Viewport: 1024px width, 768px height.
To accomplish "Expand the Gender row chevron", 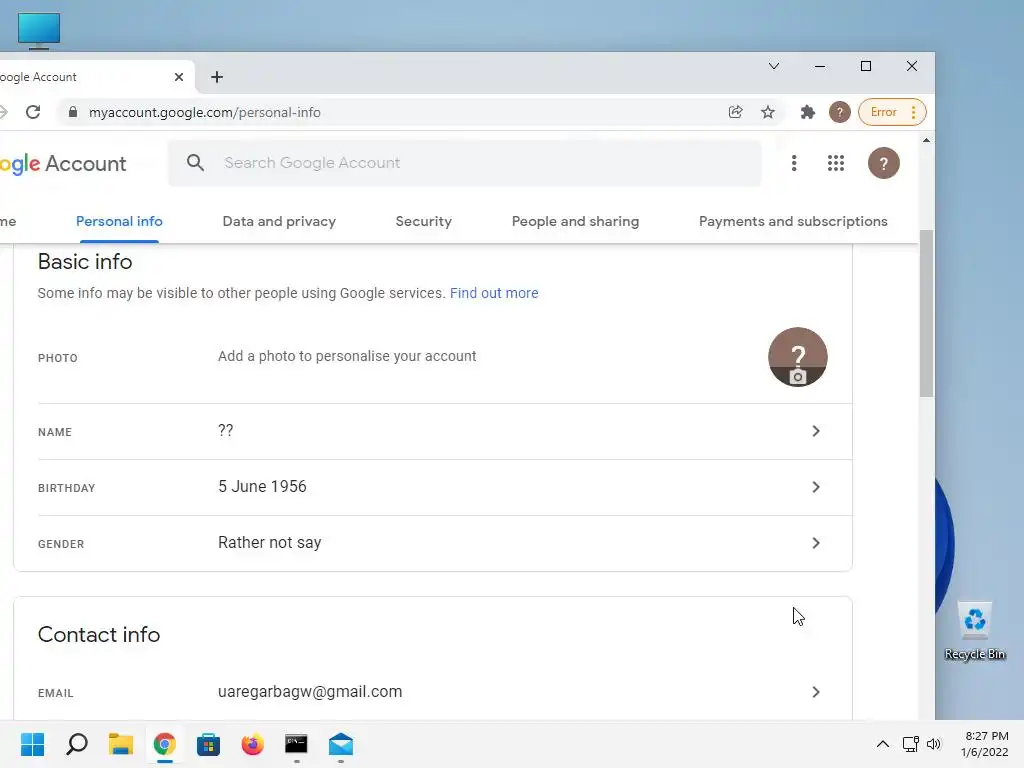I will 816,543.
